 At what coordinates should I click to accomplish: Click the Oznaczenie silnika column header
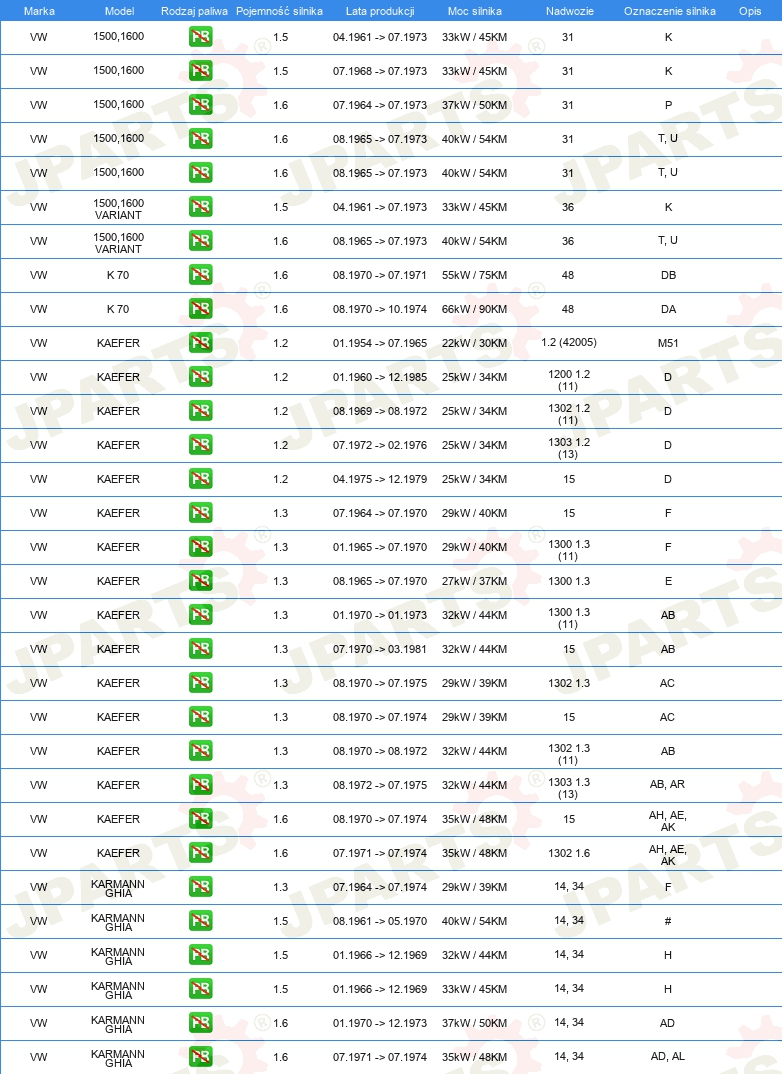pyautogui.click(x=670, y=11)
